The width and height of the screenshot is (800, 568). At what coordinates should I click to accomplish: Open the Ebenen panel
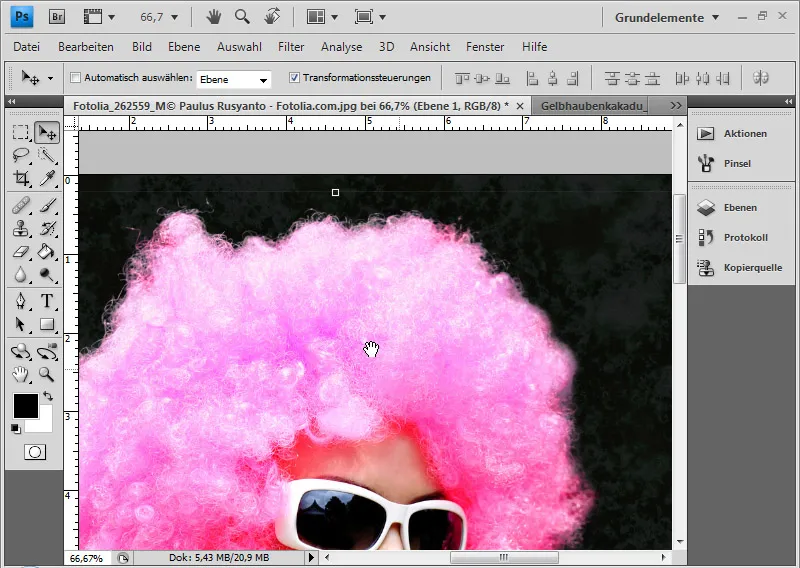coord(740,208)
